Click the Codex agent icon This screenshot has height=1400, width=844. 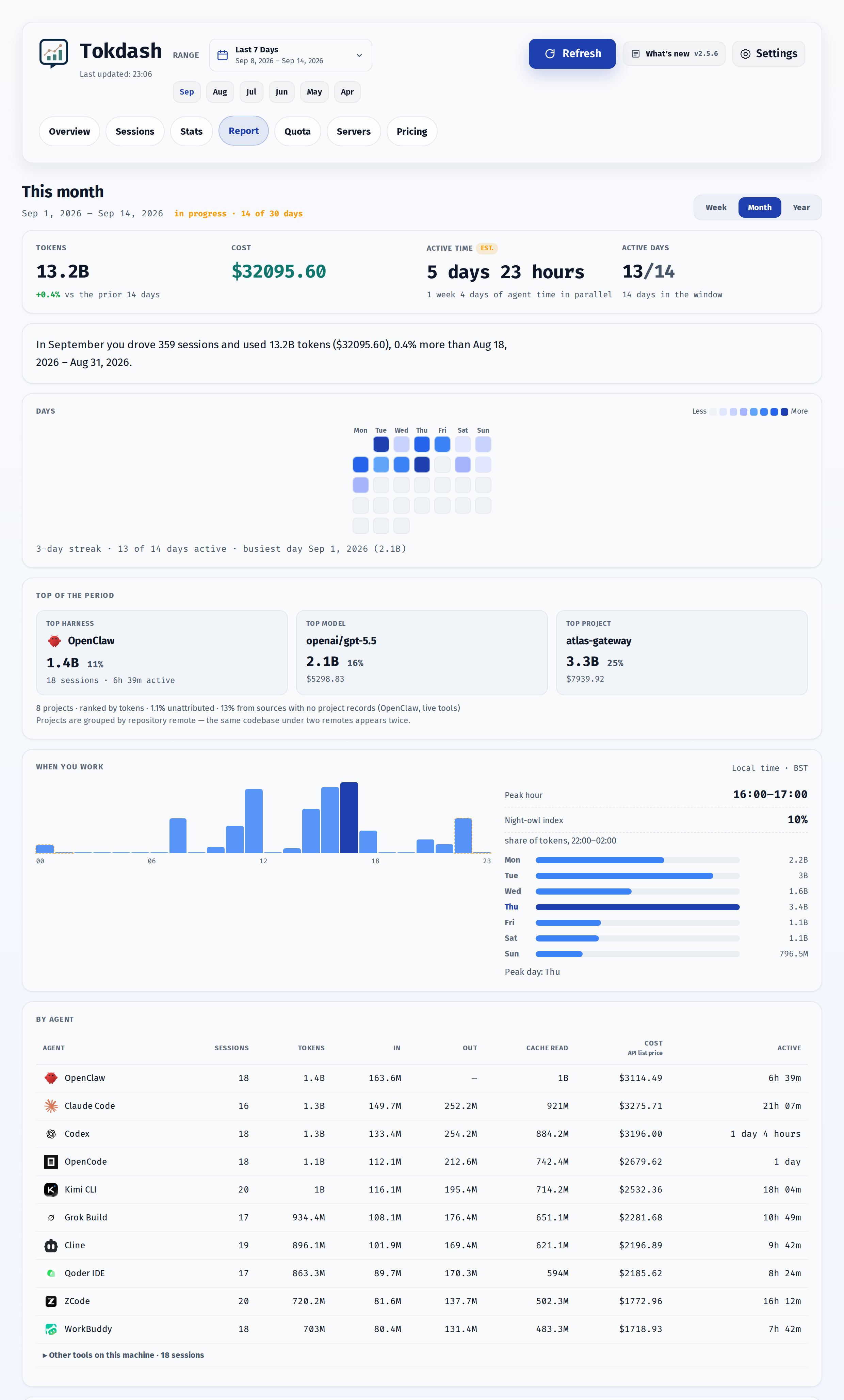[x=51, y=1134]
